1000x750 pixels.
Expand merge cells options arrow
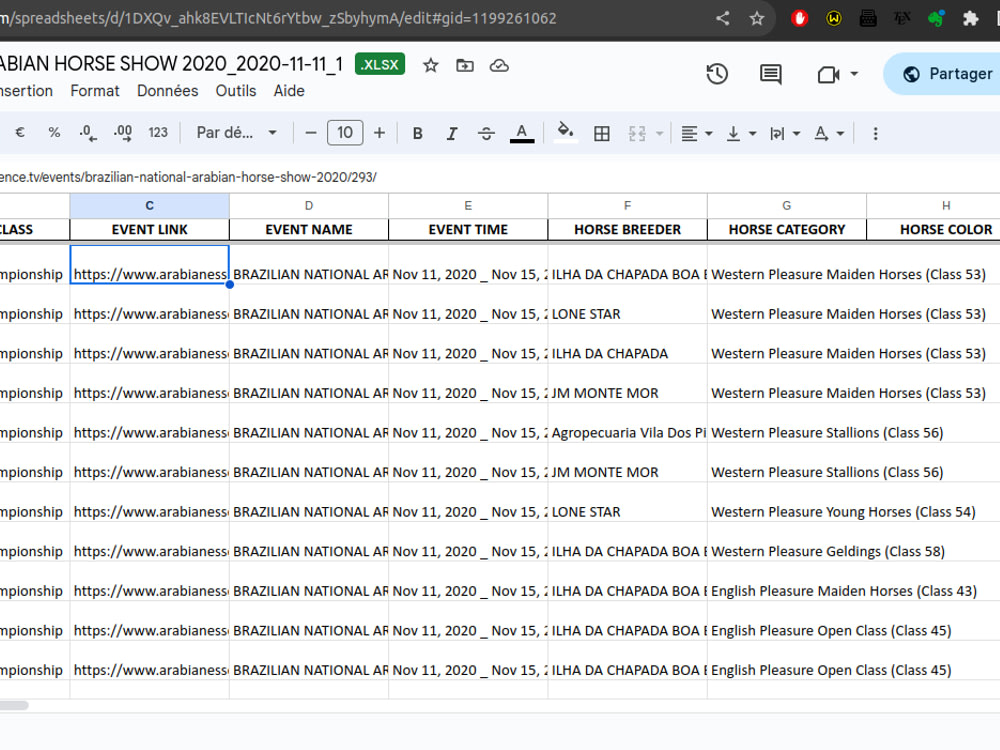point(659,133)
